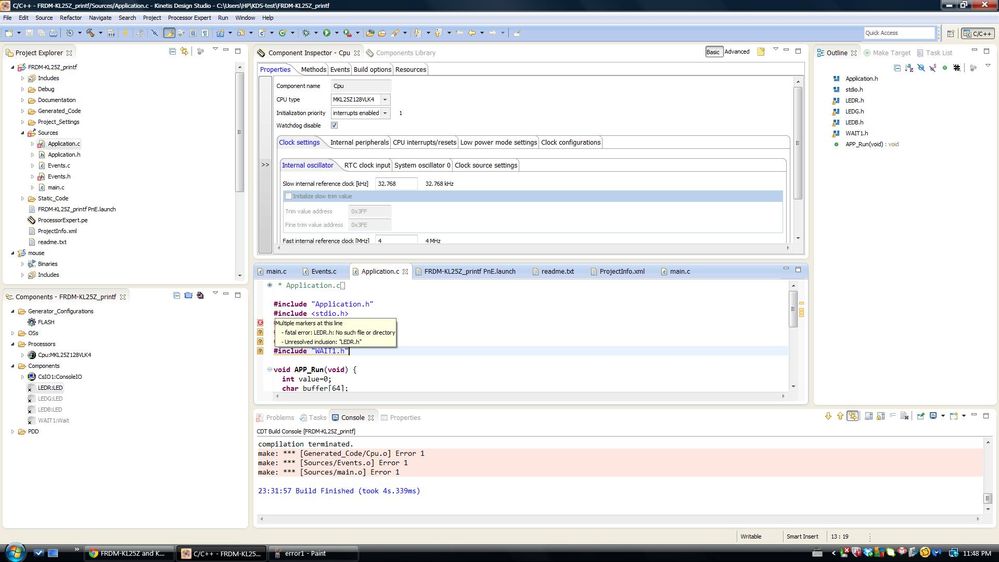Click Collapse All icon in Components view
Screen dimensions: 999x562
click(x=176, y=296)
